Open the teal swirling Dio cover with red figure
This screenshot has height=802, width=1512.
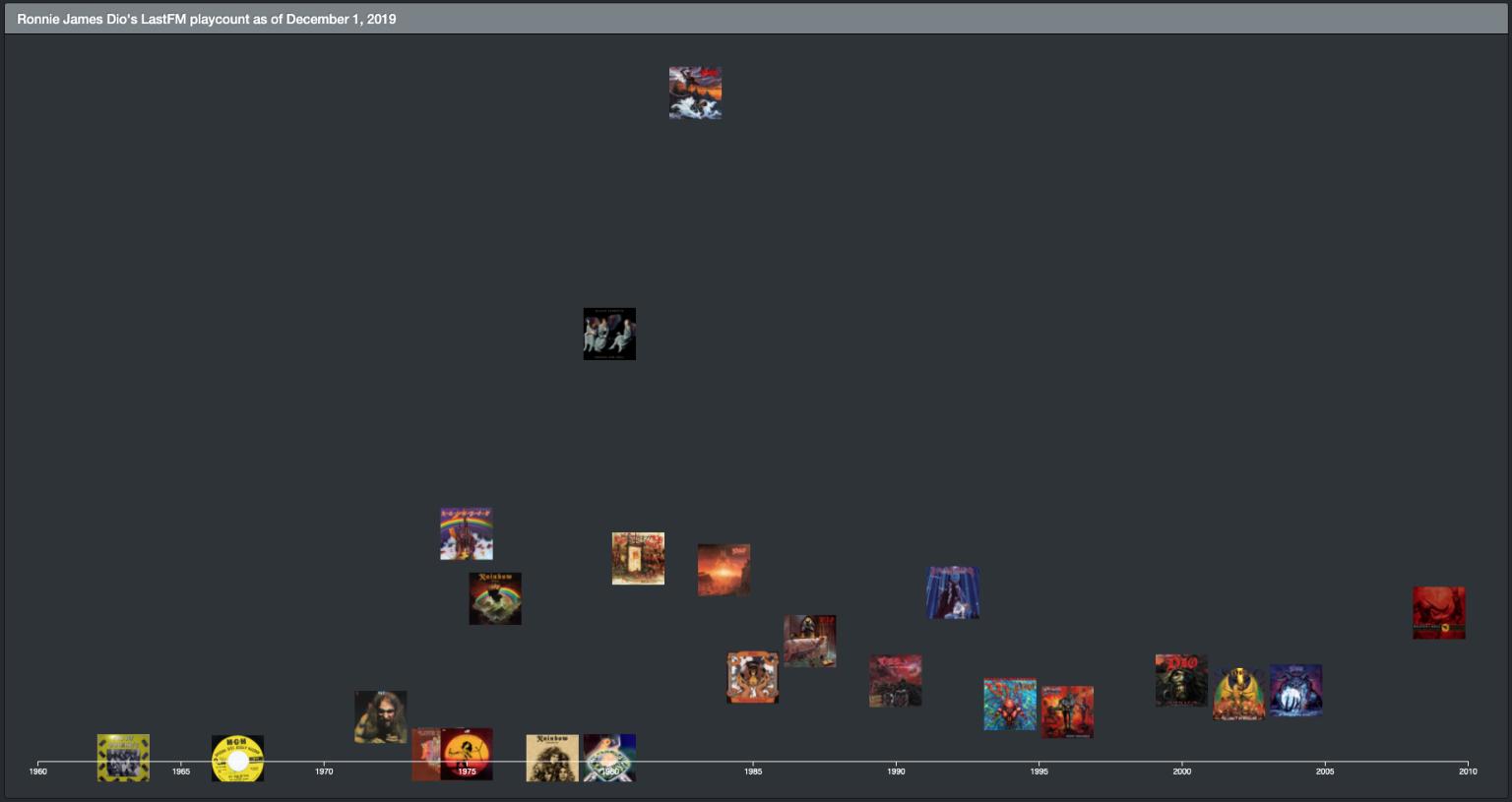tap(1010, 705)
